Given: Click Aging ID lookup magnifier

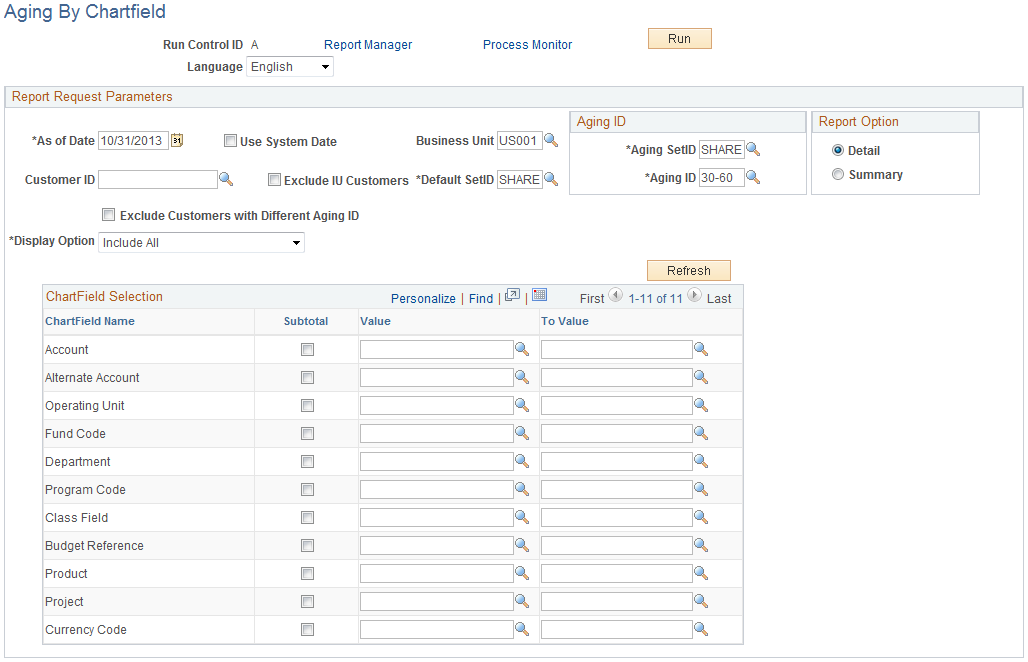Looking at the screenshot, I should 753,177.
